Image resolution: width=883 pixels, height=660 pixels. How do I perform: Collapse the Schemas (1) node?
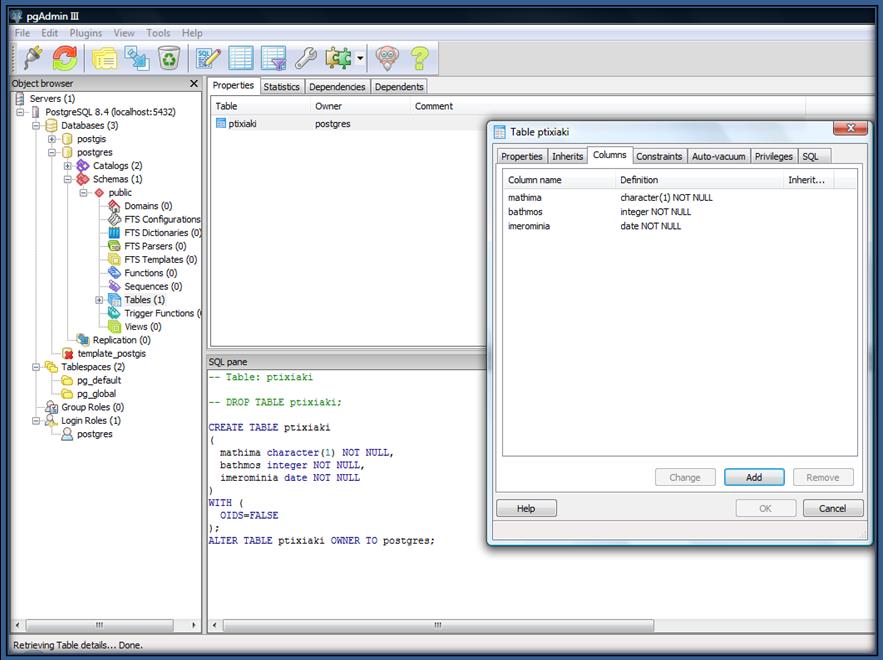pyautogui.click(x=68, y=179)
